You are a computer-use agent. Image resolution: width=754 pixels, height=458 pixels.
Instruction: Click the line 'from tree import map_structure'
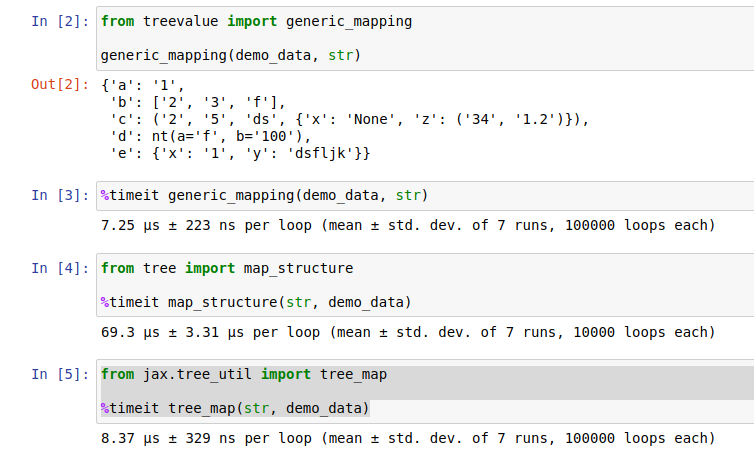point(227,268)
